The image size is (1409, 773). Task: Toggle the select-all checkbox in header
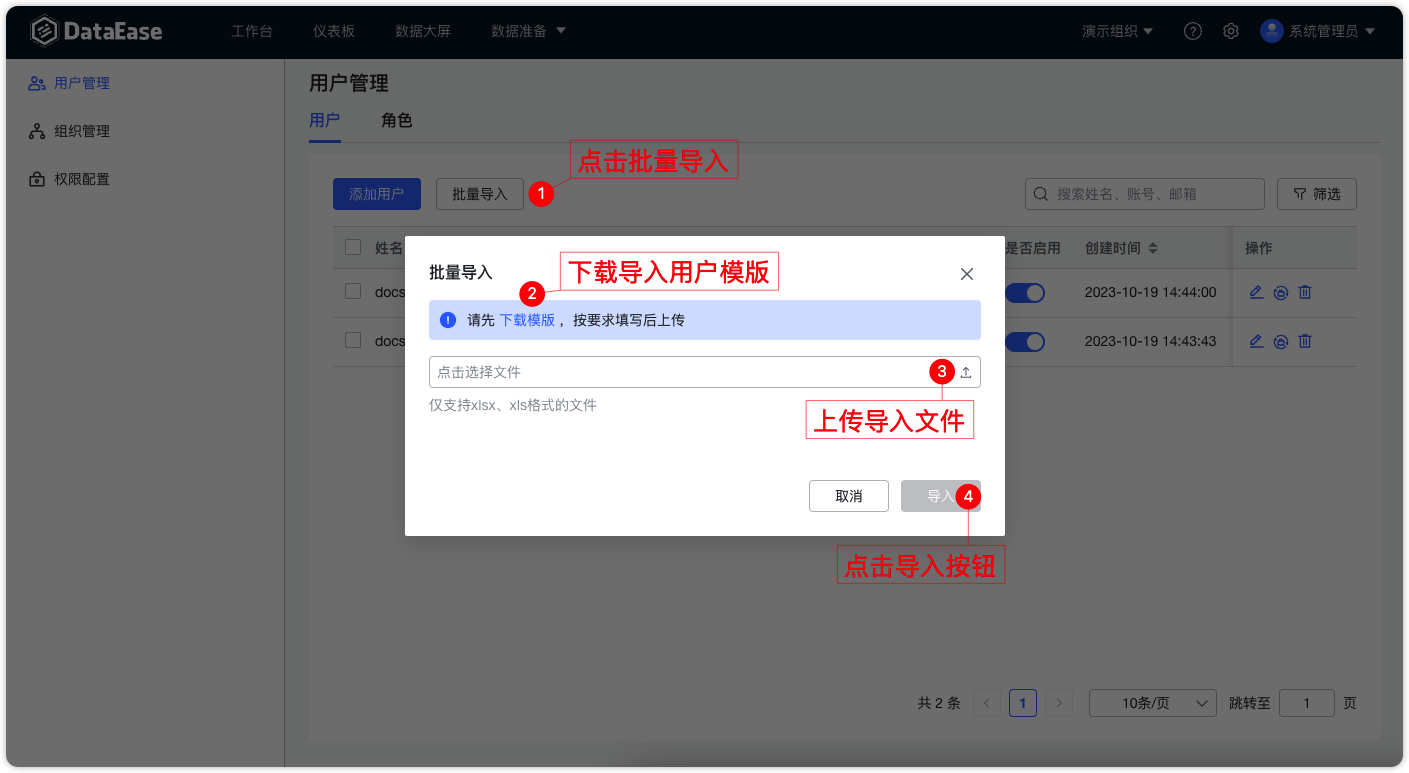coord(353,248)
